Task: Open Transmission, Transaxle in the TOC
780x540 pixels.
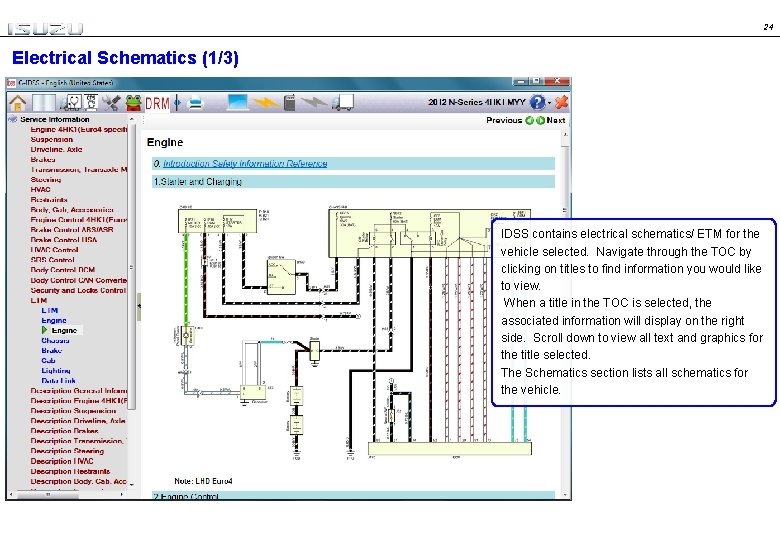Action: tap(79, 169)
